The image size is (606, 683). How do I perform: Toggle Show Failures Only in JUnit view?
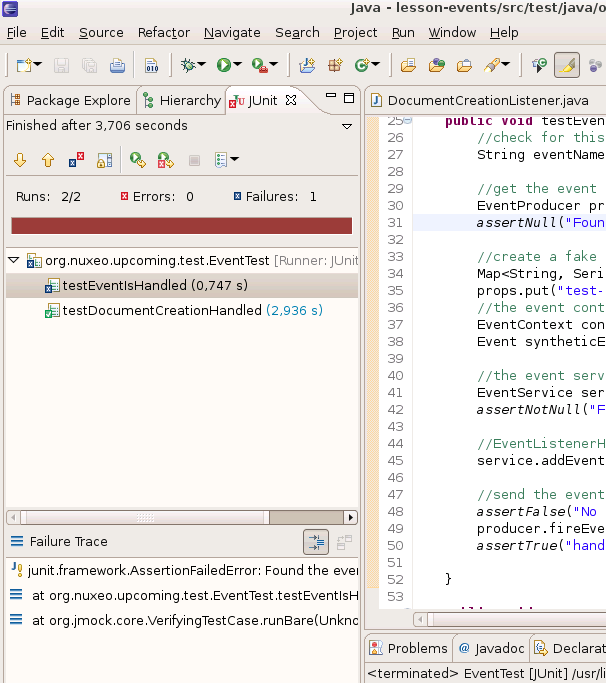(76, 160)
